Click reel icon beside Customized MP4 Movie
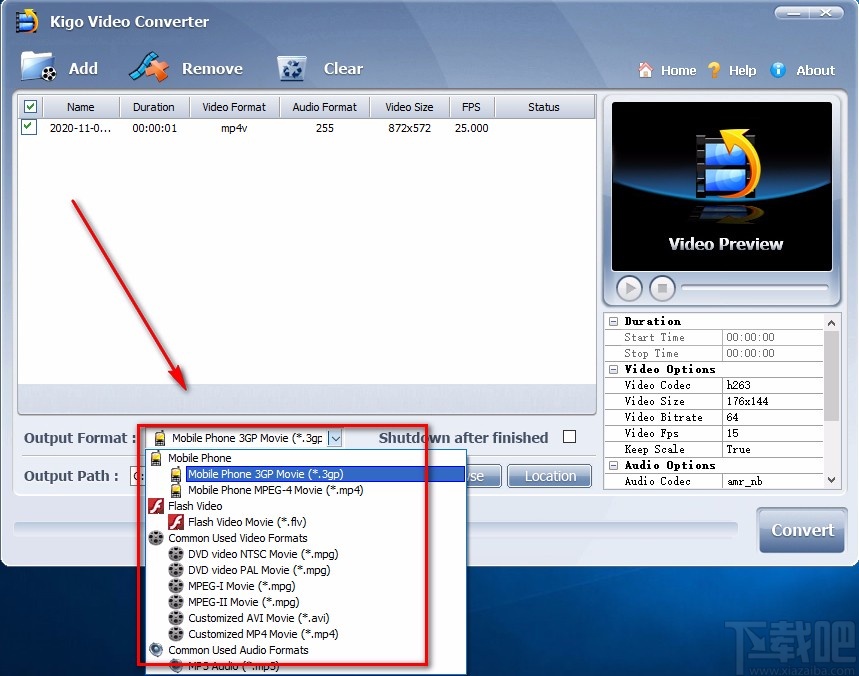 pyautogui.click(x=176, y=634)
